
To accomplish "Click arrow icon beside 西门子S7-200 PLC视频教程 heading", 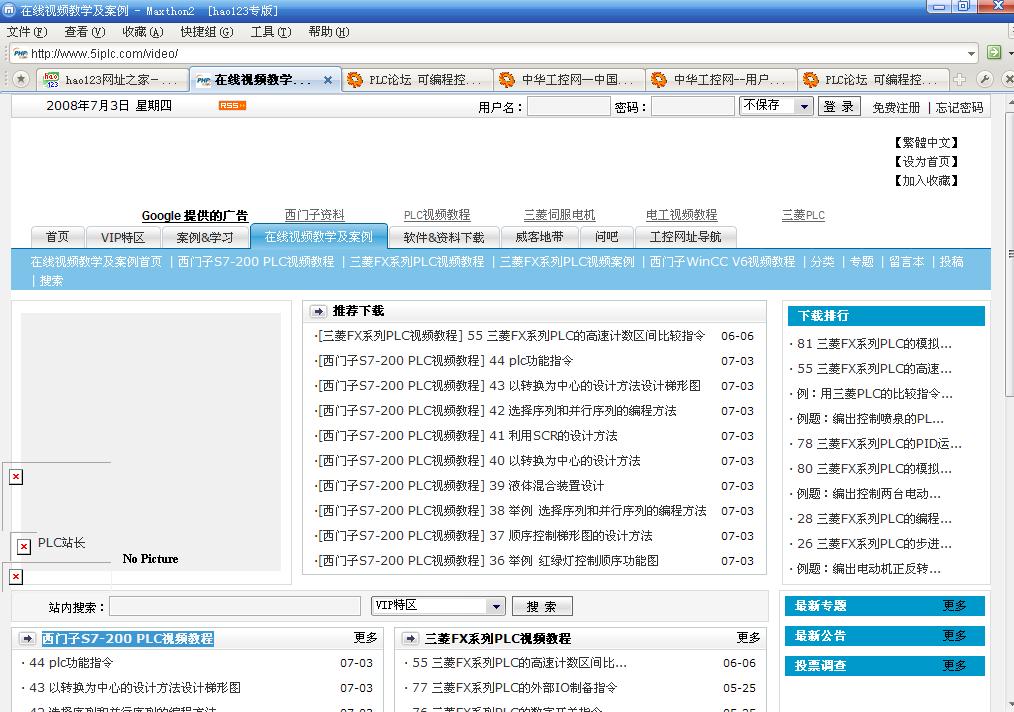I will pyautogui.click(x=27, y=638).
